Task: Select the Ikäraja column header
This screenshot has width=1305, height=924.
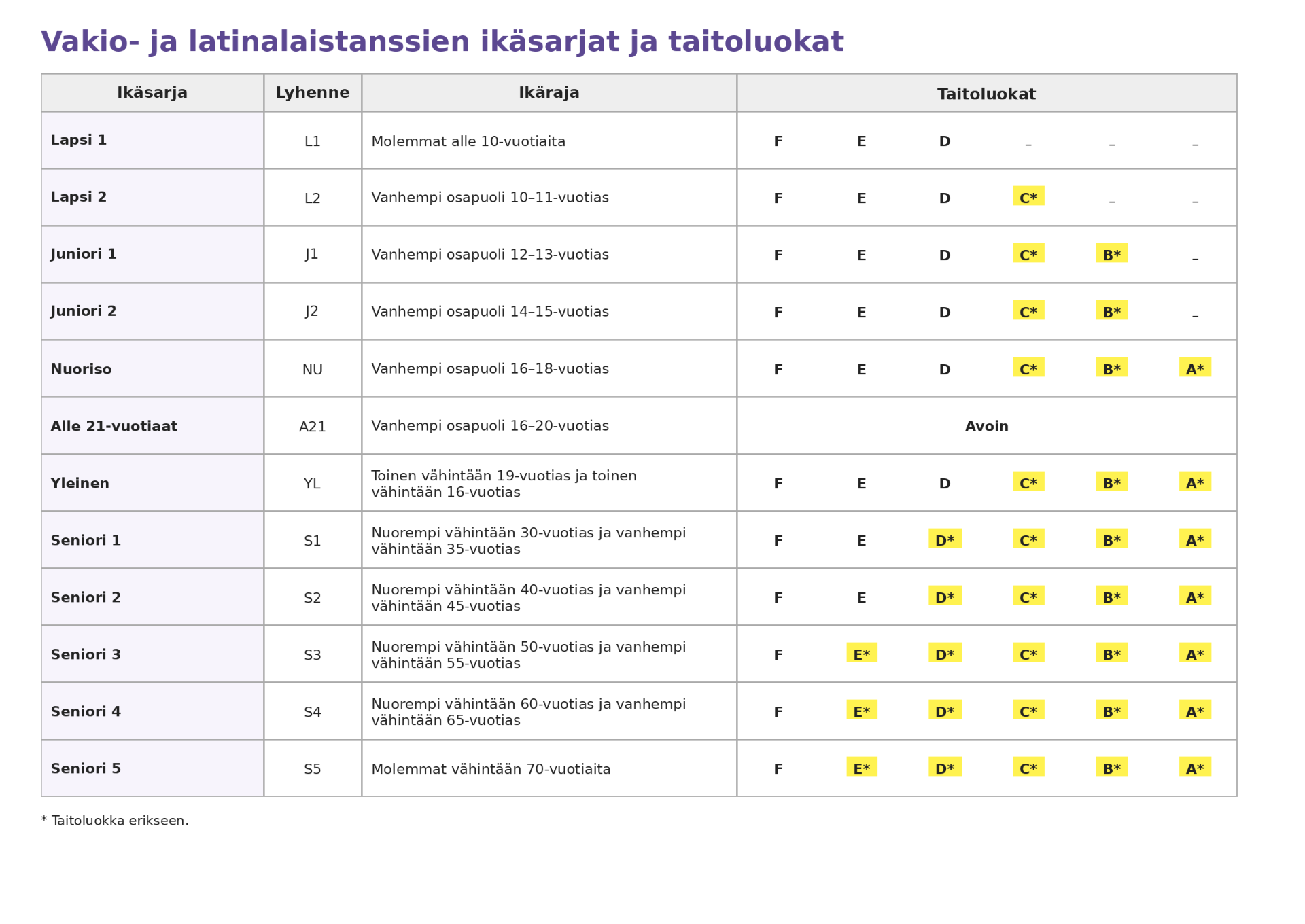Action: click(549, 93)
